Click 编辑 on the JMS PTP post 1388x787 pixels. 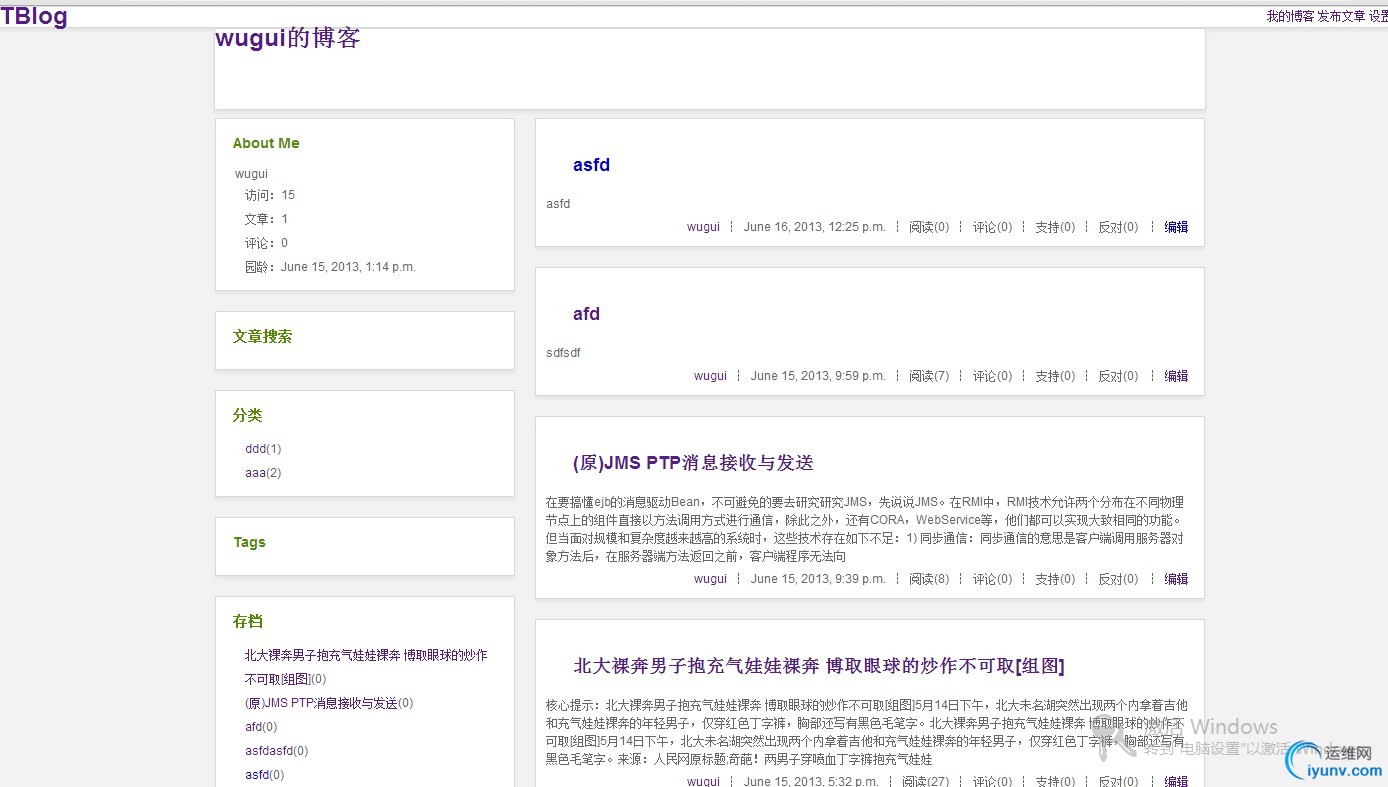tap(1176, 579)
